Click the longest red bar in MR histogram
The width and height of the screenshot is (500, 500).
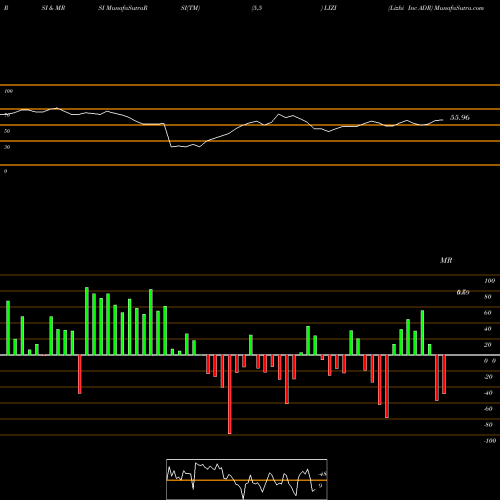pyautogui.click(x=230, y=394)
